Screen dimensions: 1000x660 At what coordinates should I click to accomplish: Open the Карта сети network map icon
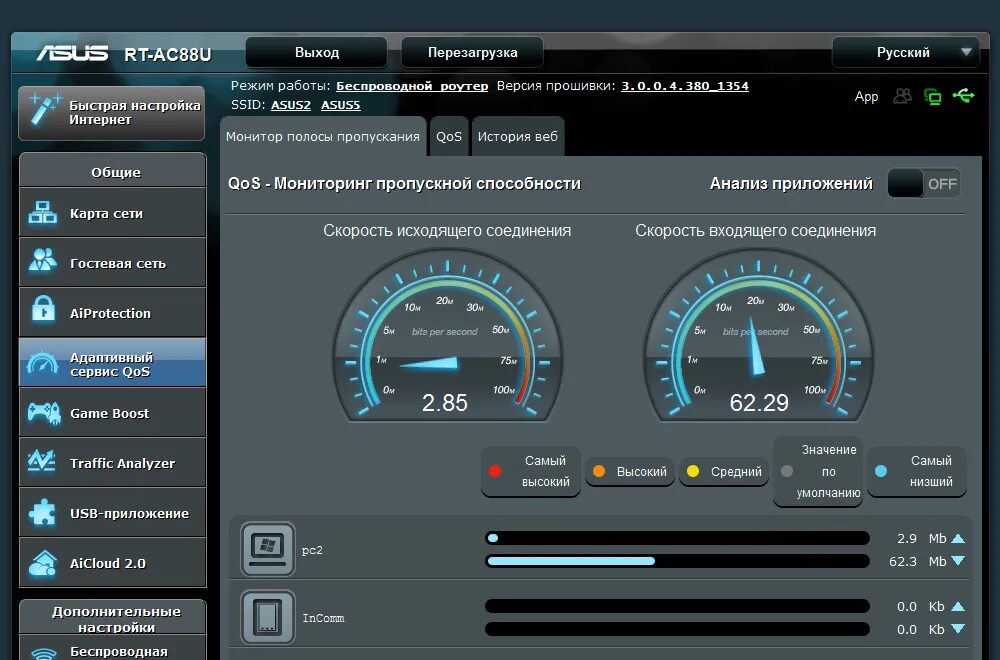pos(43,213)
